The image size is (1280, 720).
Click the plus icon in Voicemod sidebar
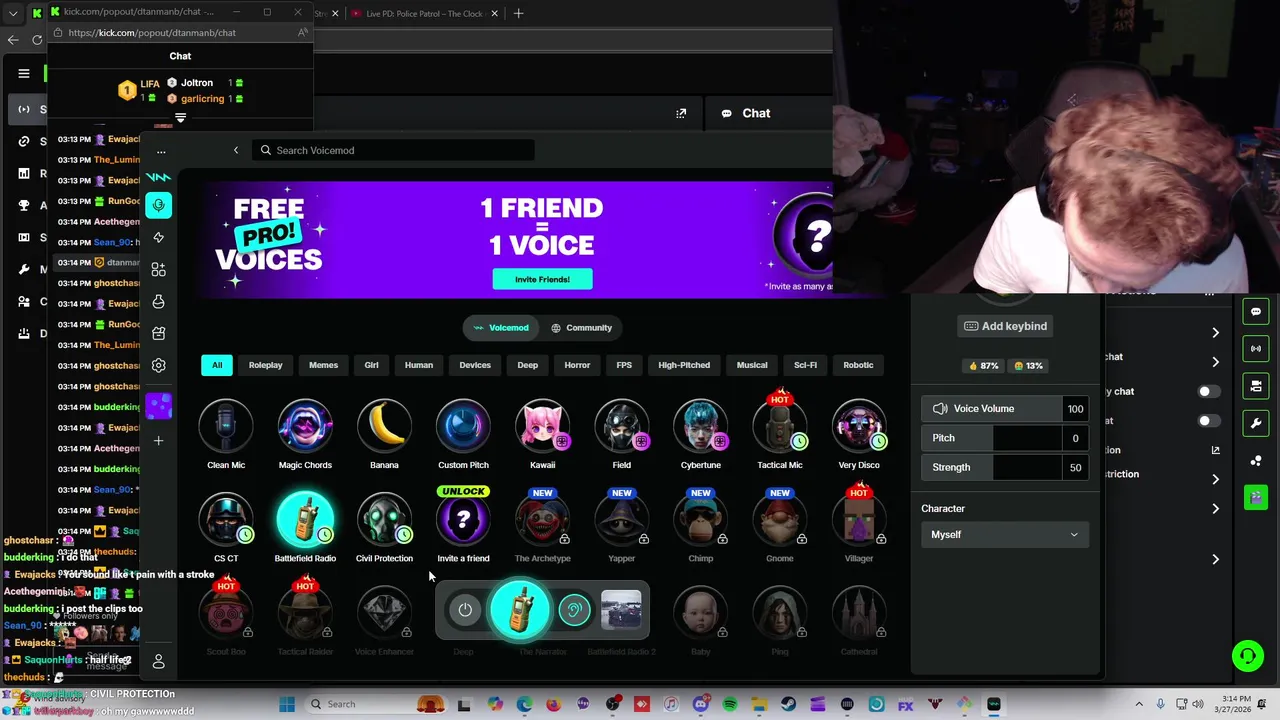click(159, 440)
